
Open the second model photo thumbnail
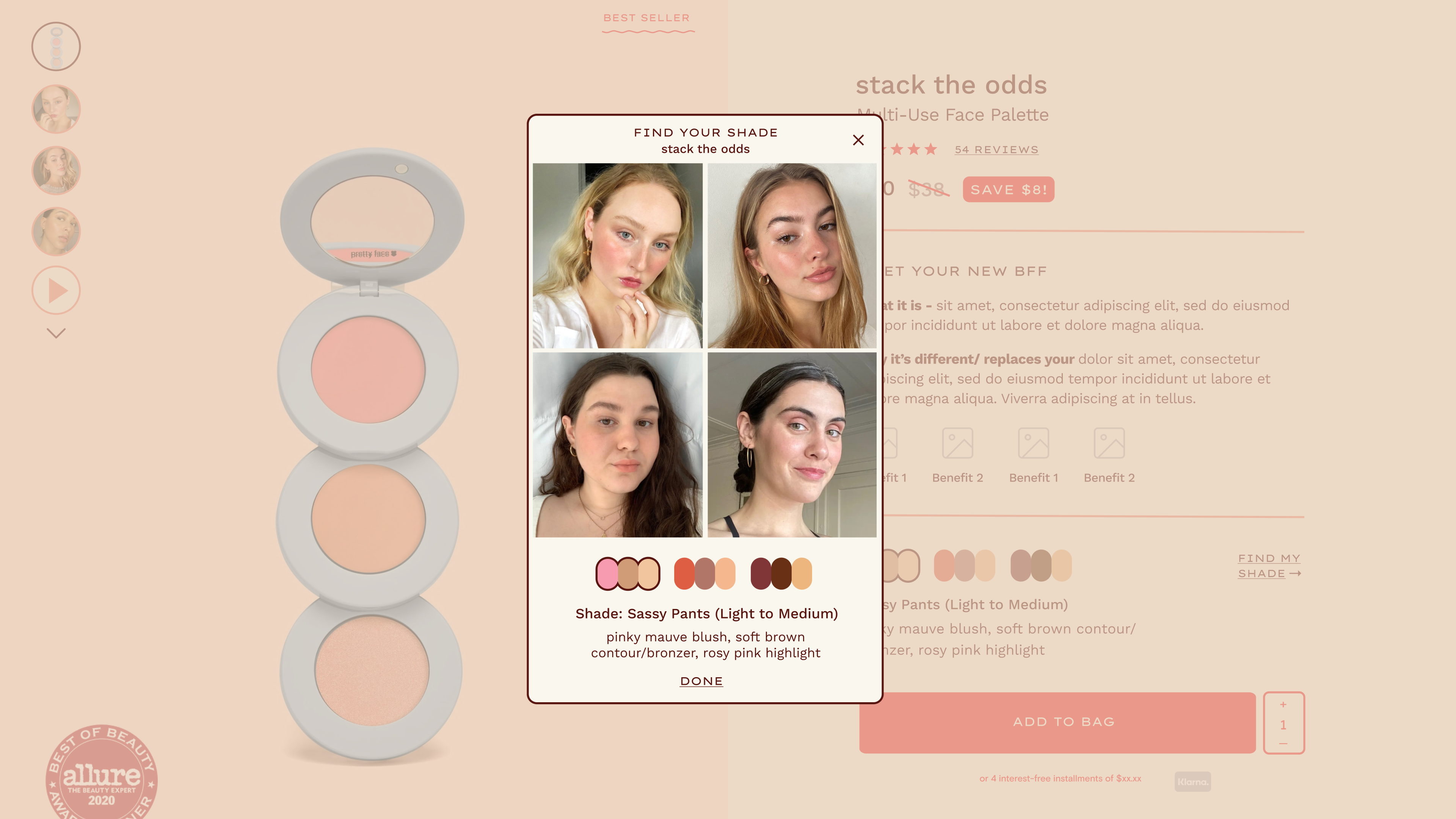(56, 109)
